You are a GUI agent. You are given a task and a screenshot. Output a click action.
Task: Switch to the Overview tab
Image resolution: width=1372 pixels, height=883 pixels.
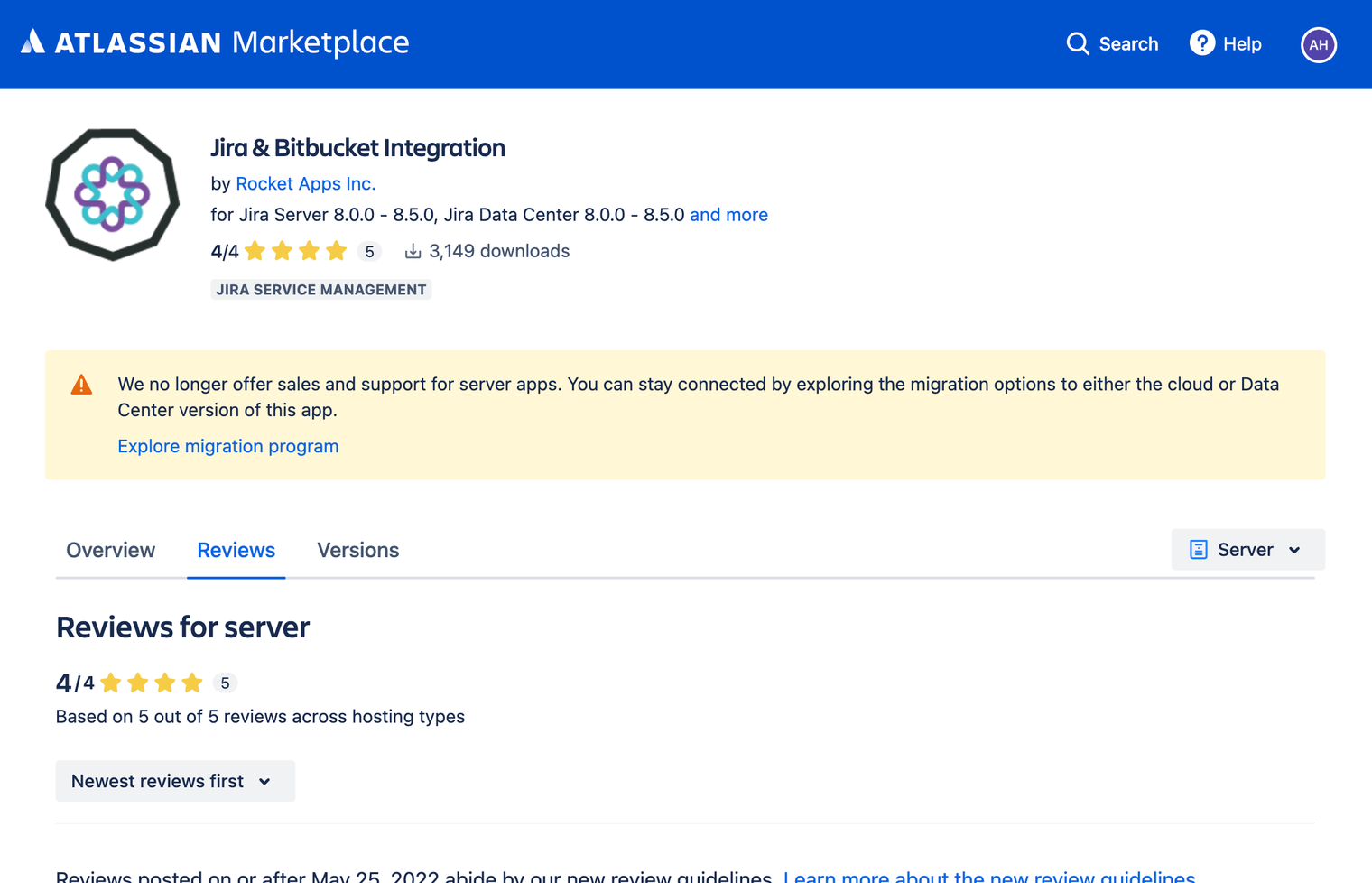pos(110,550)
